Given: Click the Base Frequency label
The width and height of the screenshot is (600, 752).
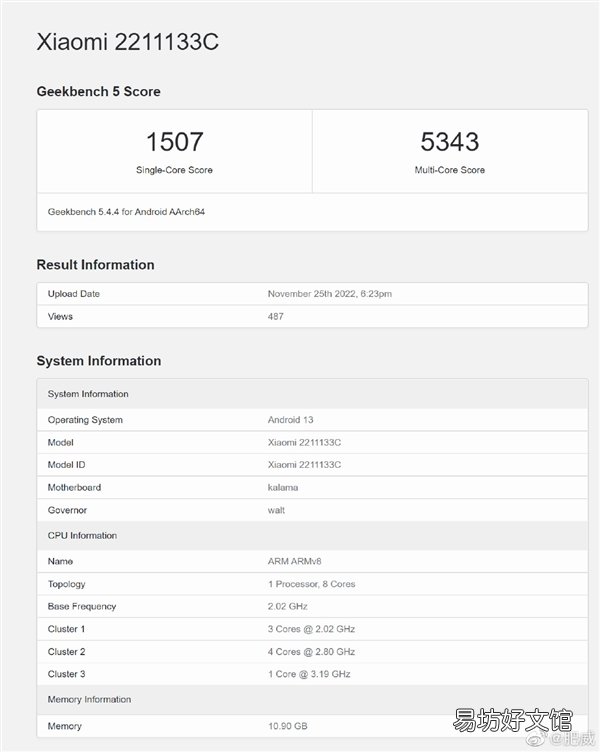Looking at the screenshot, I should 82,607.
